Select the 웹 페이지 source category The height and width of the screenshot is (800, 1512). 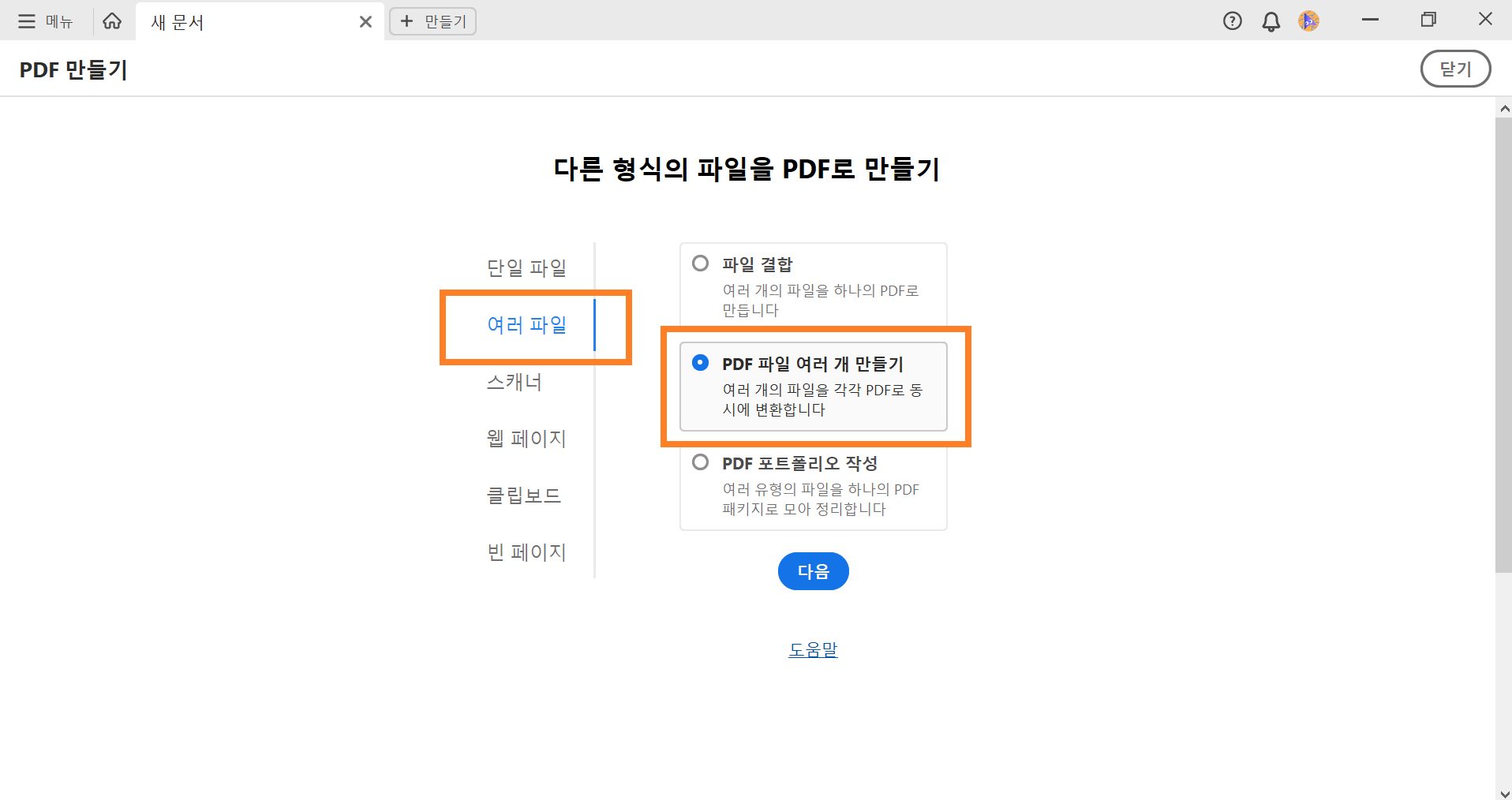(x=526, y=438)
